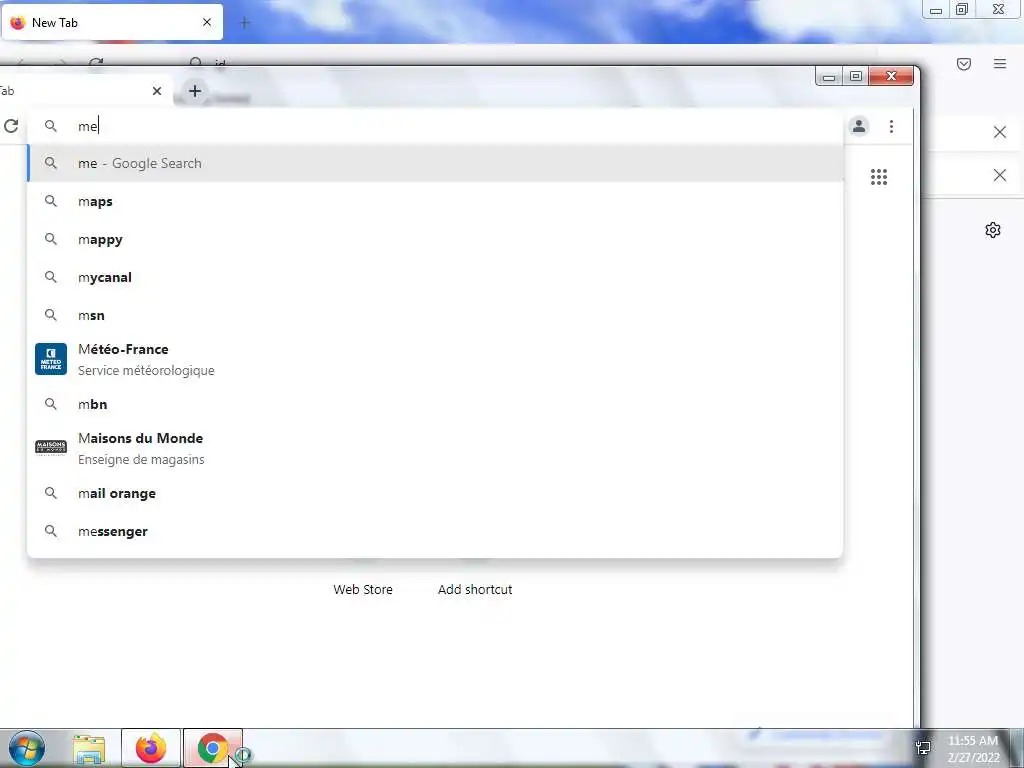Image resolution: width=1024 pixels, height=768 pixels.
Task: Choose the 'mbn' suggestion
Action: (435, 404)
